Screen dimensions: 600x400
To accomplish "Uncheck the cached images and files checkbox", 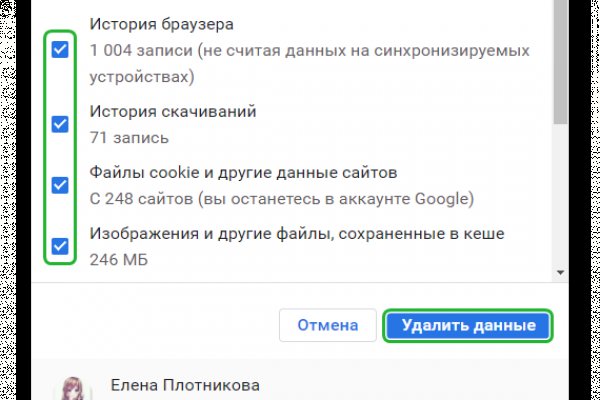I will click(x=60, y=245).
